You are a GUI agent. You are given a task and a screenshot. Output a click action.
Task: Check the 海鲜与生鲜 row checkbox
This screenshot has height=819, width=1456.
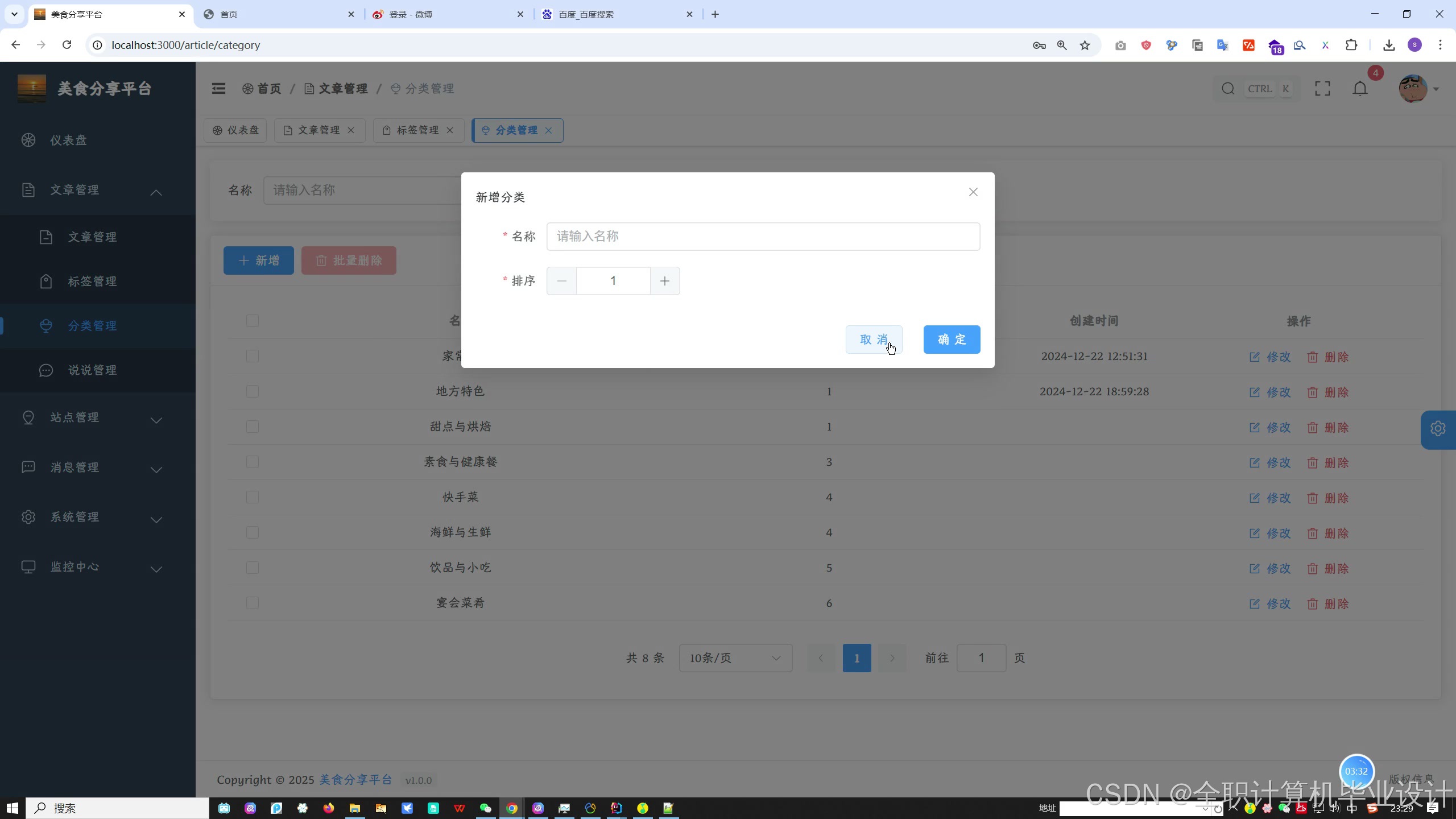tap(253, 533)
